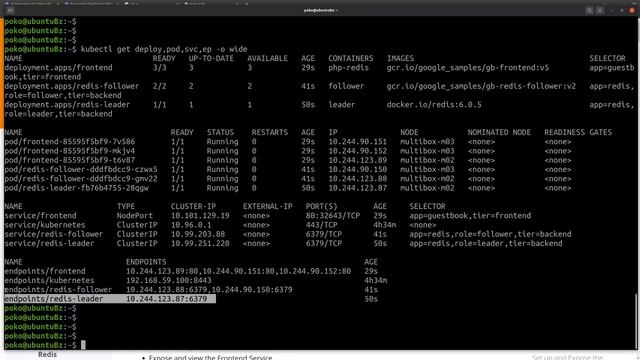The image size is (640, 360).
Task: Click service/kubernetes name
Action: 45,225
